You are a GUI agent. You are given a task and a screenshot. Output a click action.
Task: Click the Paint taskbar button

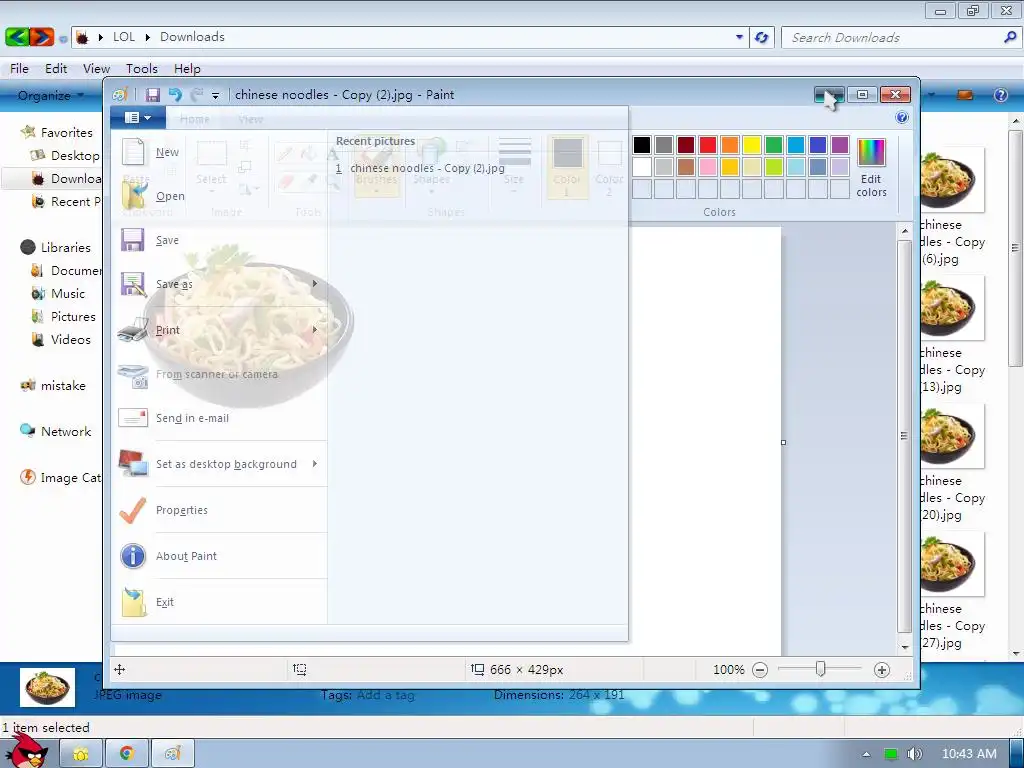172,754
